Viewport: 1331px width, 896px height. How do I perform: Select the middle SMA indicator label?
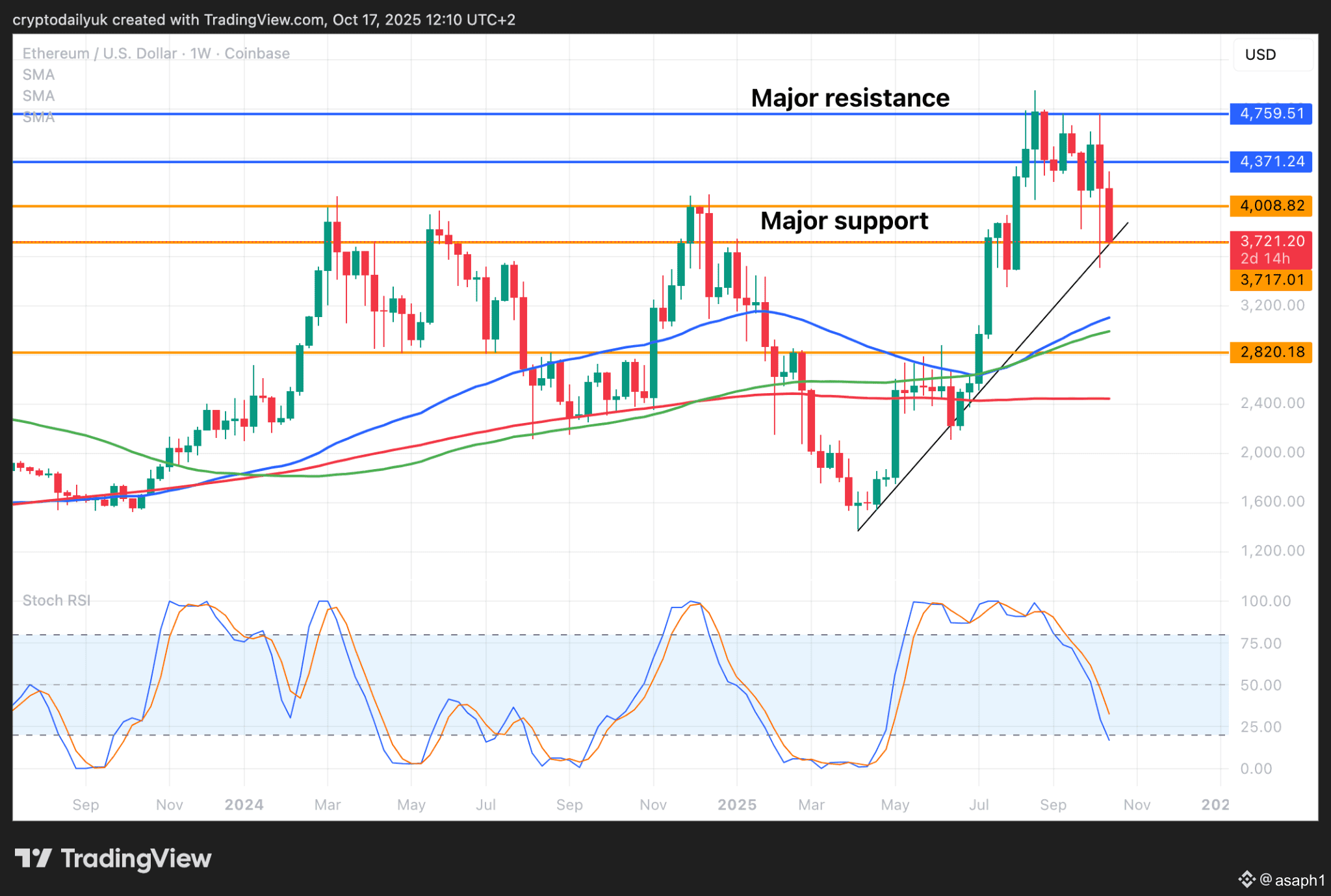(38, 96)
